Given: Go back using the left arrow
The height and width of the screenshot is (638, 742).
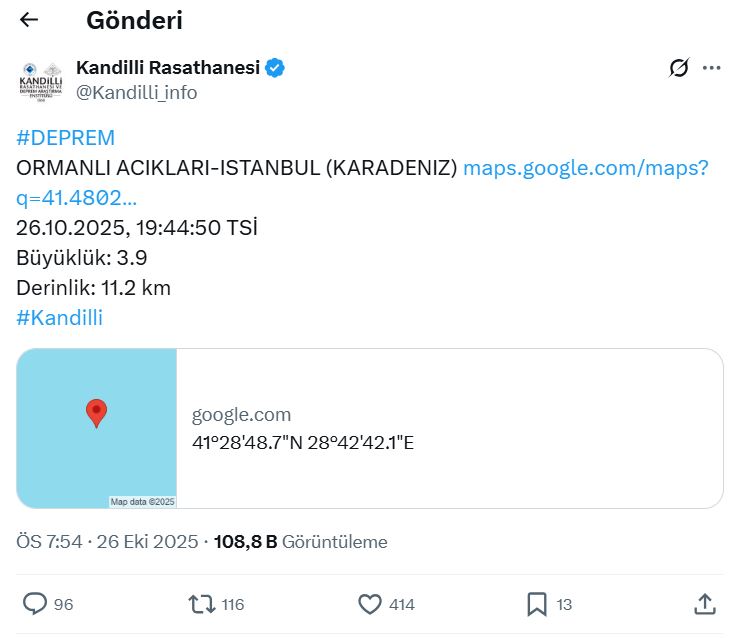Looking at the screenshot, I should [x=29, y=20].
